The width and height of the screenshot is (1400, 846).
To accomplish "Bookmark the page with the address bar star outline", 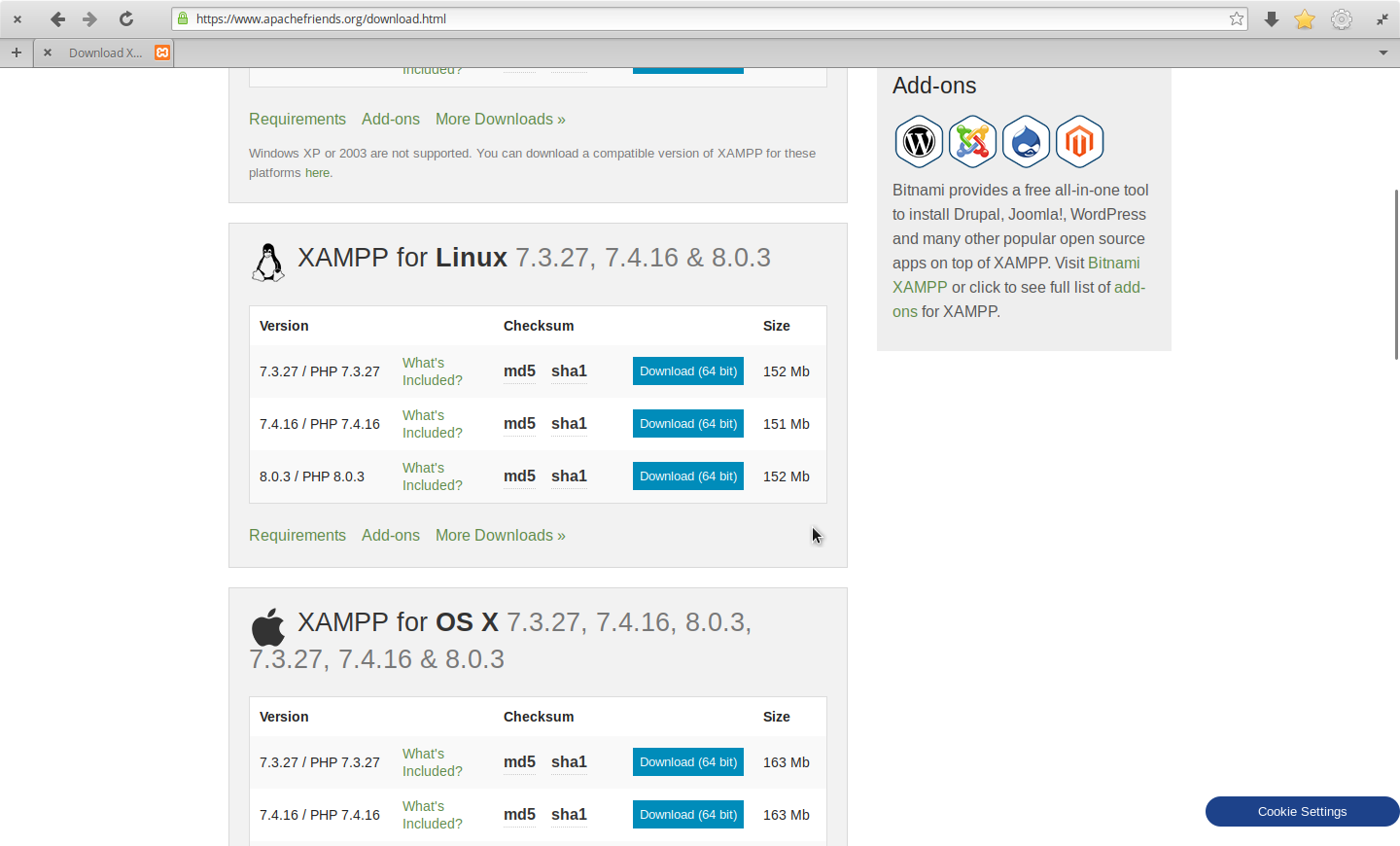I will [1237, 18].
